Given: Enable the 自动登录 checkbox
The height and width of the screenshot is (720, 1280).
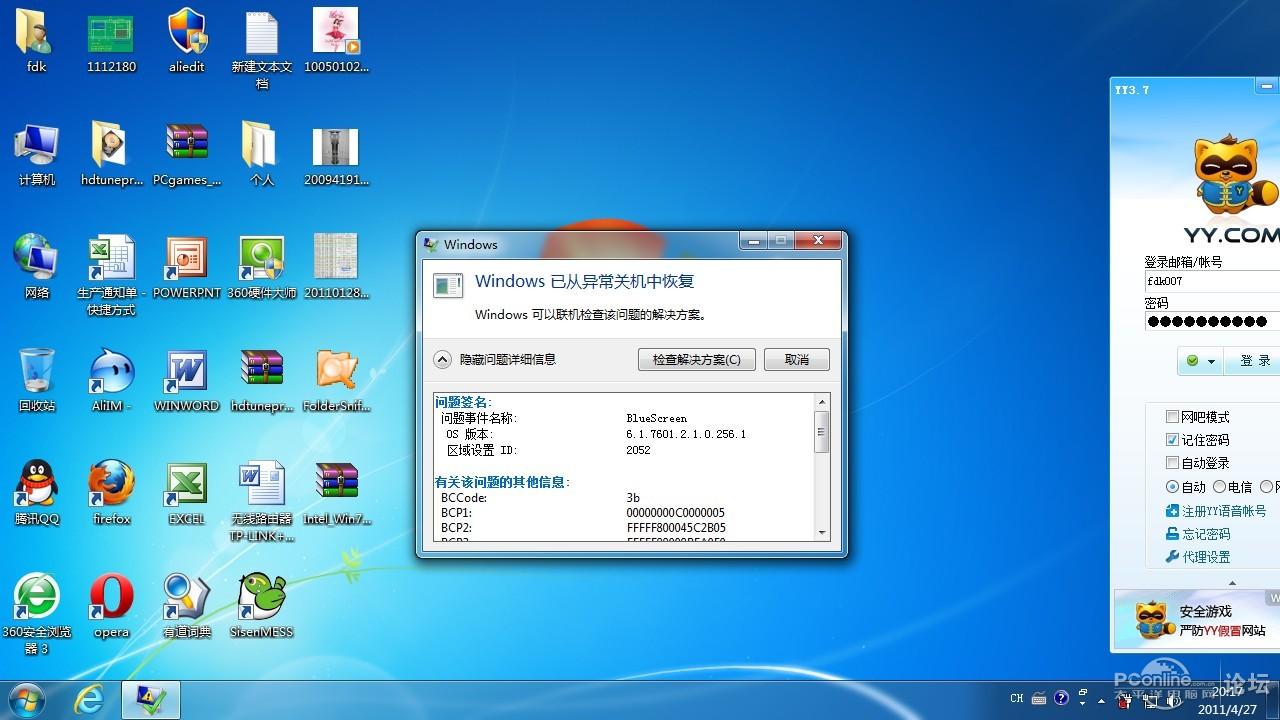Looking at the screenshot, I should (1172, 463).
